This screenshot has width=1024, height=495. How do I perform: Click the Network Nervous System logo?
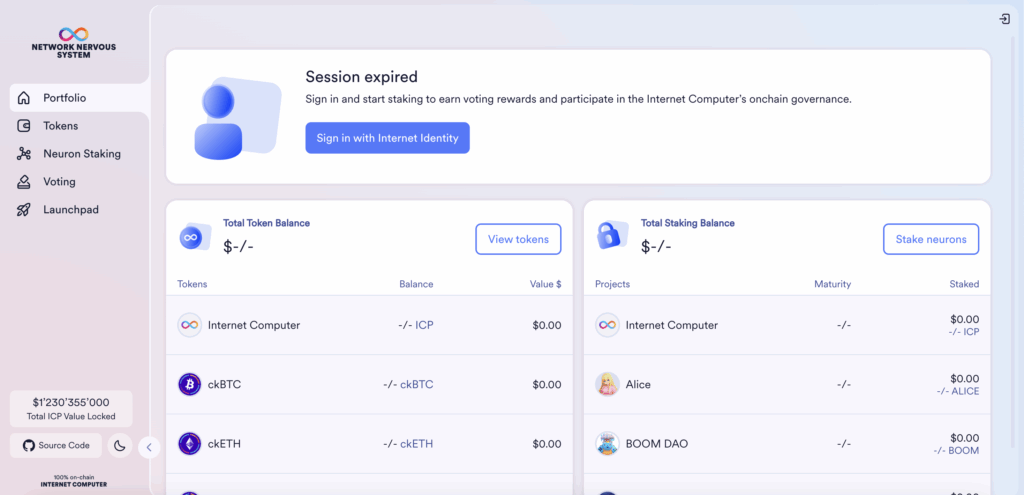tap(73, 43)
